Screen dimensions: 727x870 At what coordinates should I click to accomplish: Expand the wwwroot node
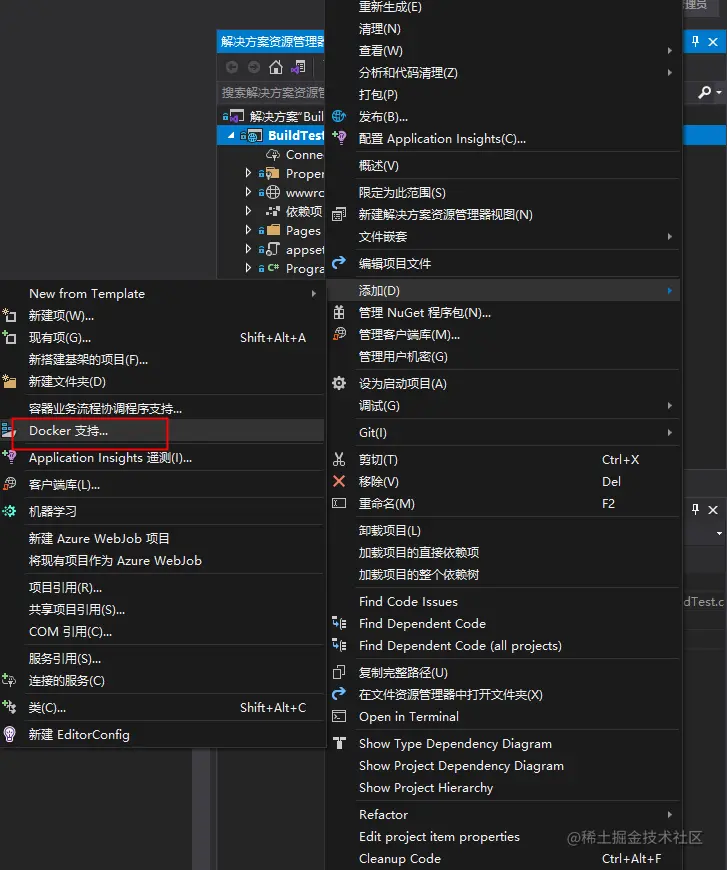pos(248,192)
